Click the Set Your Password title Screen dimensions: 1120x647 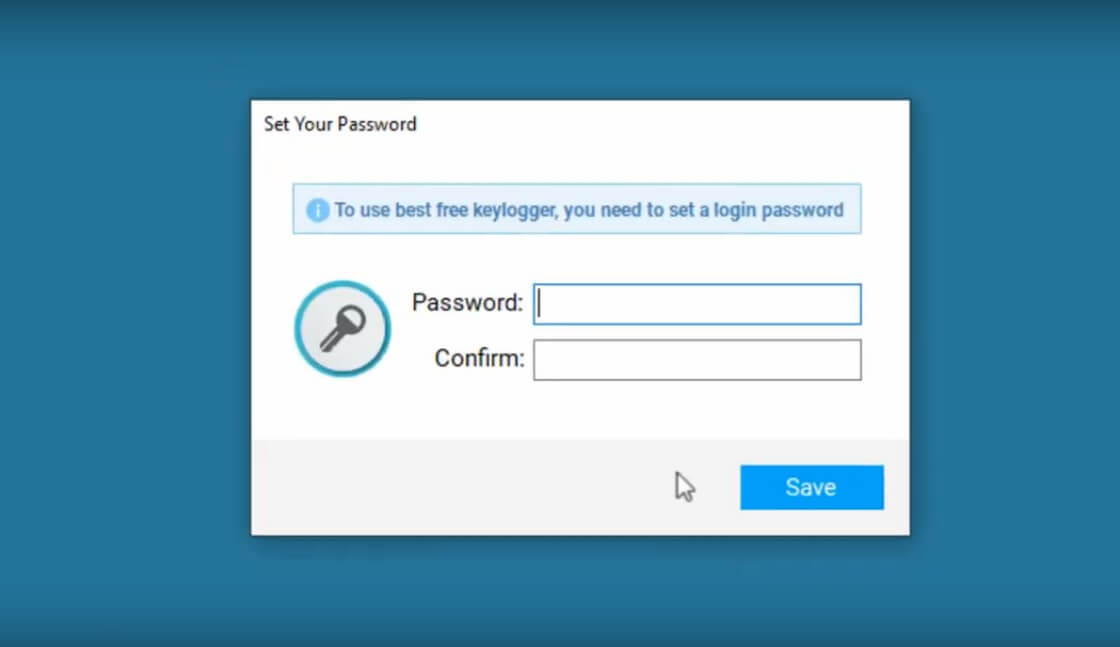(x=340, y=124)
